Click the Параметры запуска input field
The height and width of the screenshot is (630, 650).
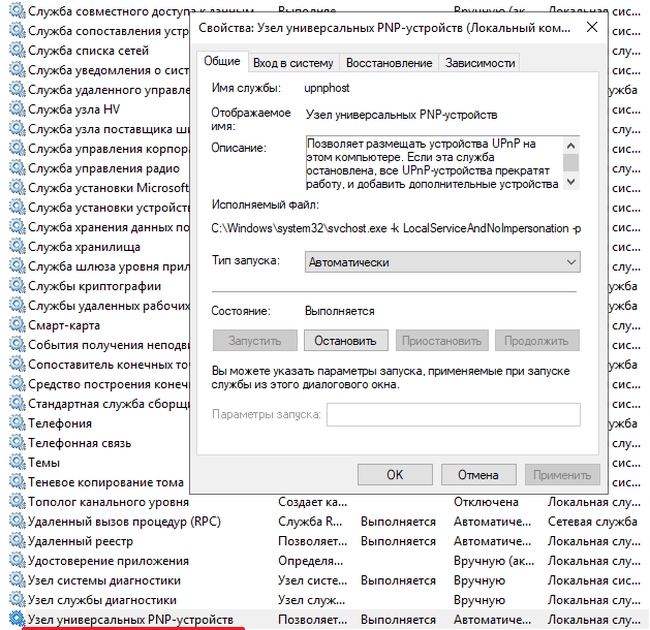(453, 414)
